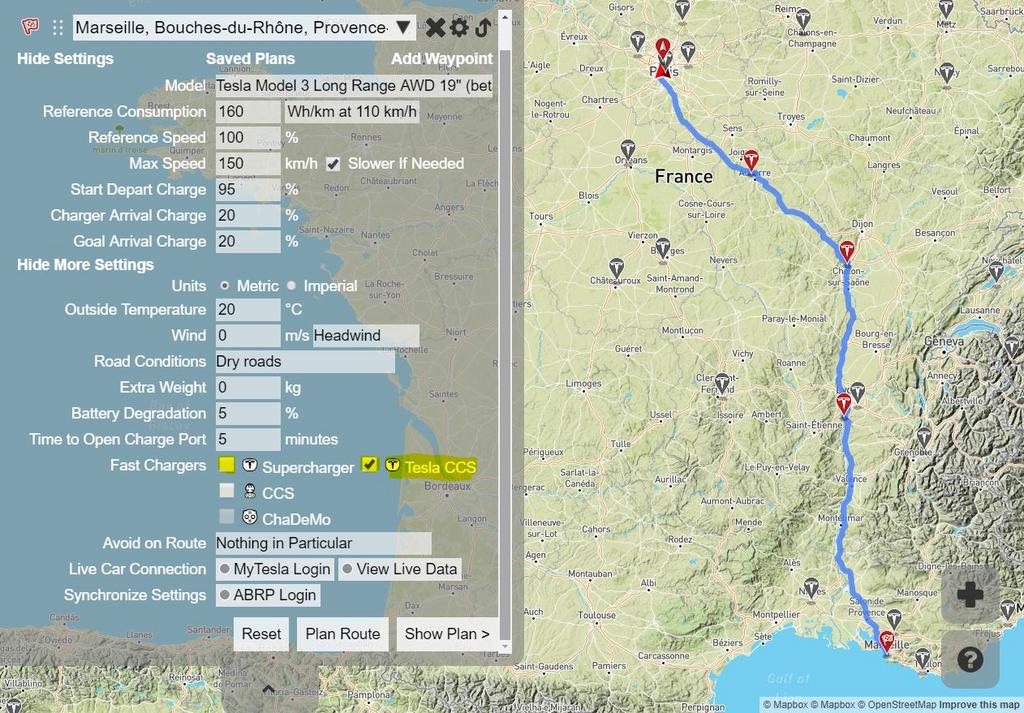
Task: Select the grey Supercharger pin at Clermont-Ferrand
Action: coord(722,385)
